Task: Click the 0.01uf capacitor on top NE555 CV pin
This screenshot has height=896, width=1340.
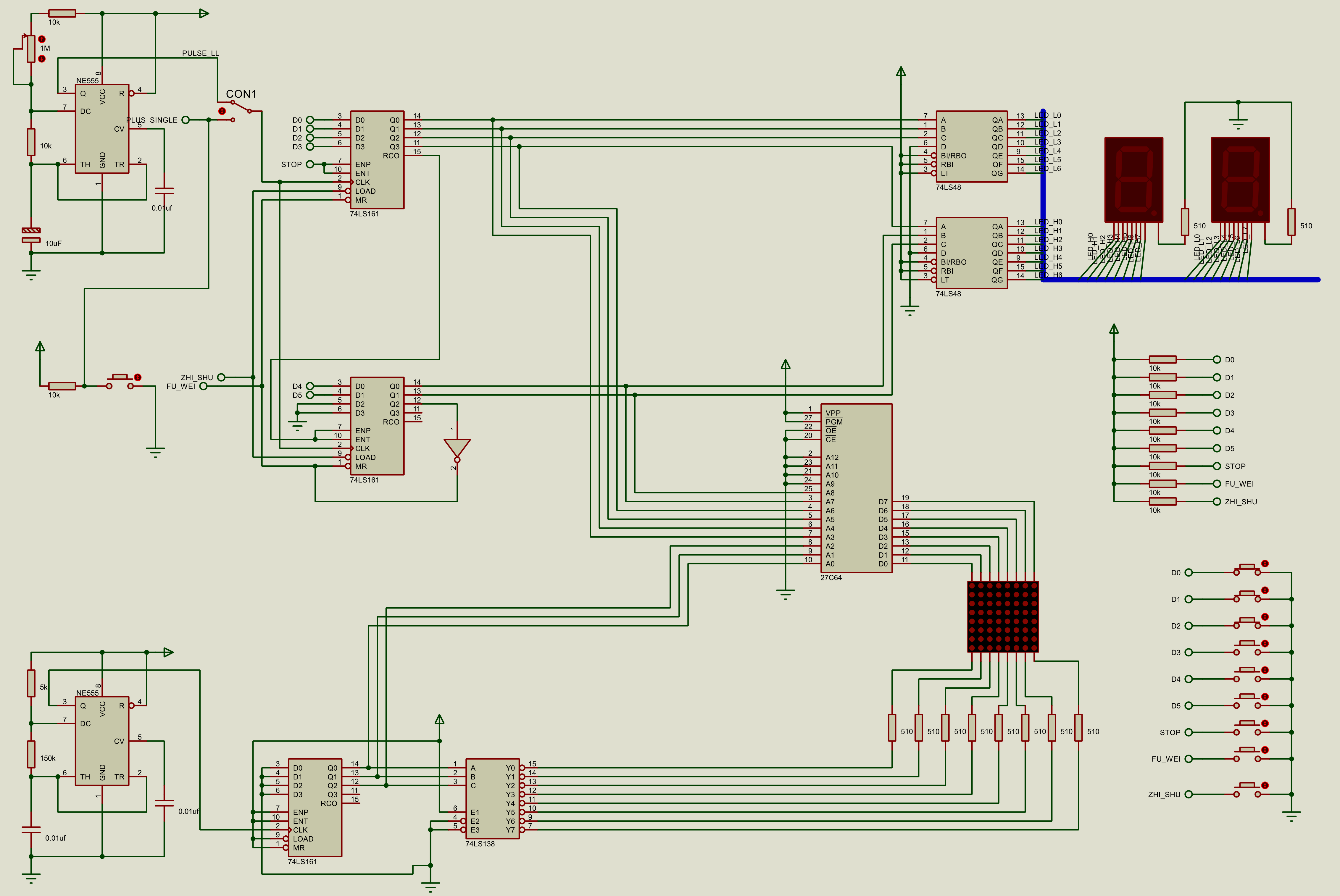Action: (x=164, y=190)
